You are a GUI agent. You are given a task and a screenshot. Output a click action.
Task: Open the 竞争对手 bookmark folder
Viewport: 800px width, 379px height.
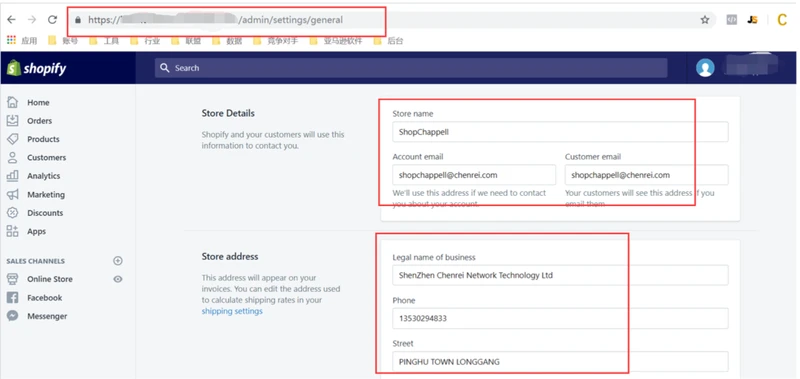pyautogui.click(x=276, y=41)
